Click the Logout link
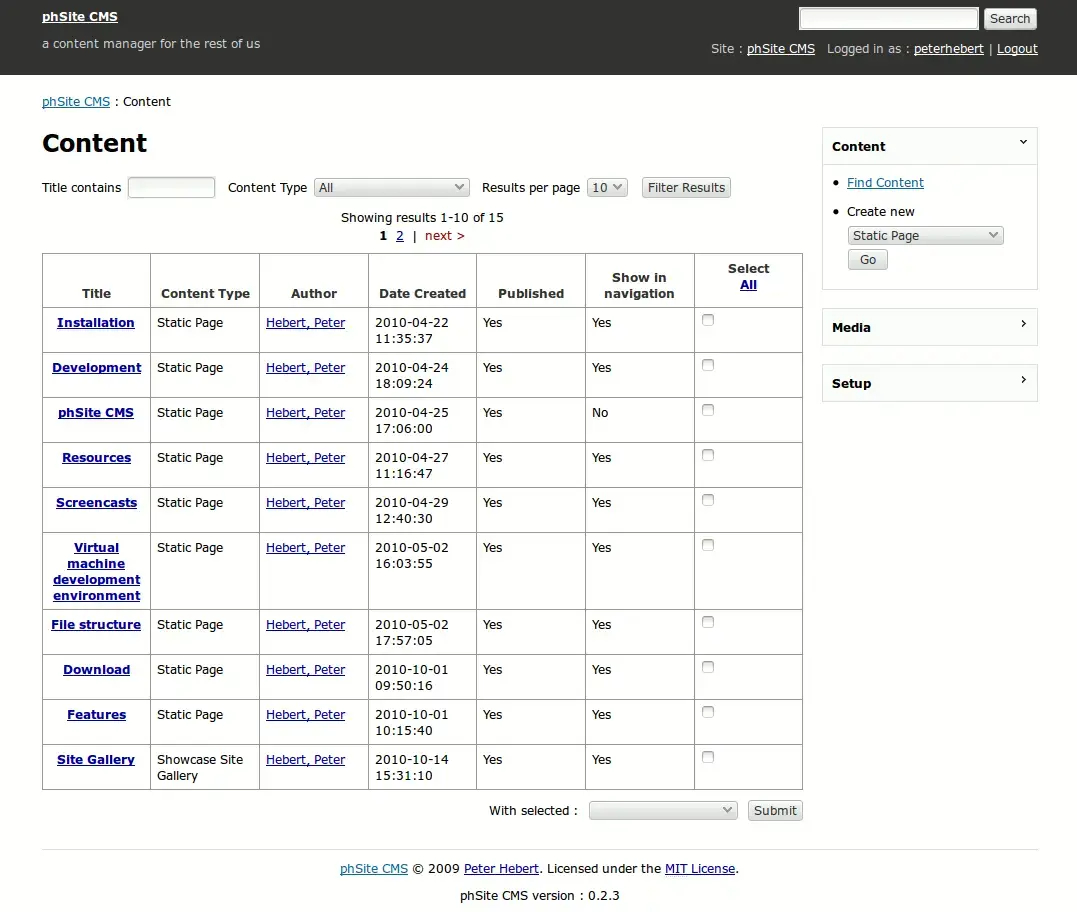This screenshot has width=1077, height=912. point(1017,49)
